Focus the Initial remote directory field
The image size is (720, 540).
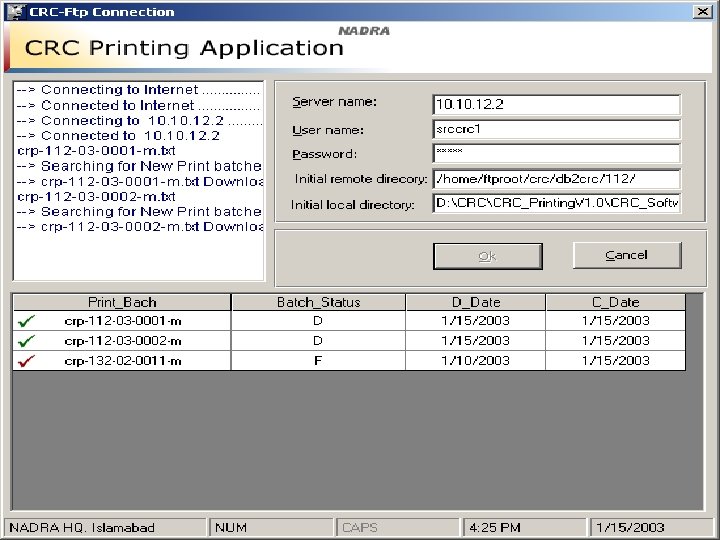tap(557, 179)
